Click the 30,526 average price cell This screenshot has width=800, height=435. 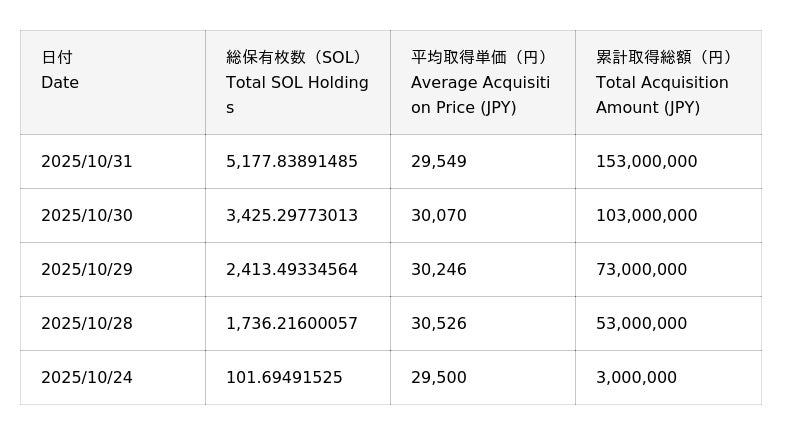(x=439, y=324)
